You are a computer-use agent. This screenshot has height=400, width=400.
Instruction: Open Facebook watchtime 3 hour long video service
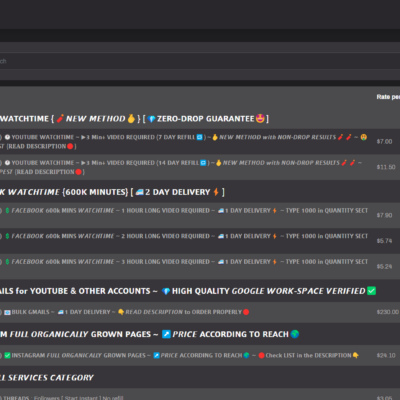184,262
